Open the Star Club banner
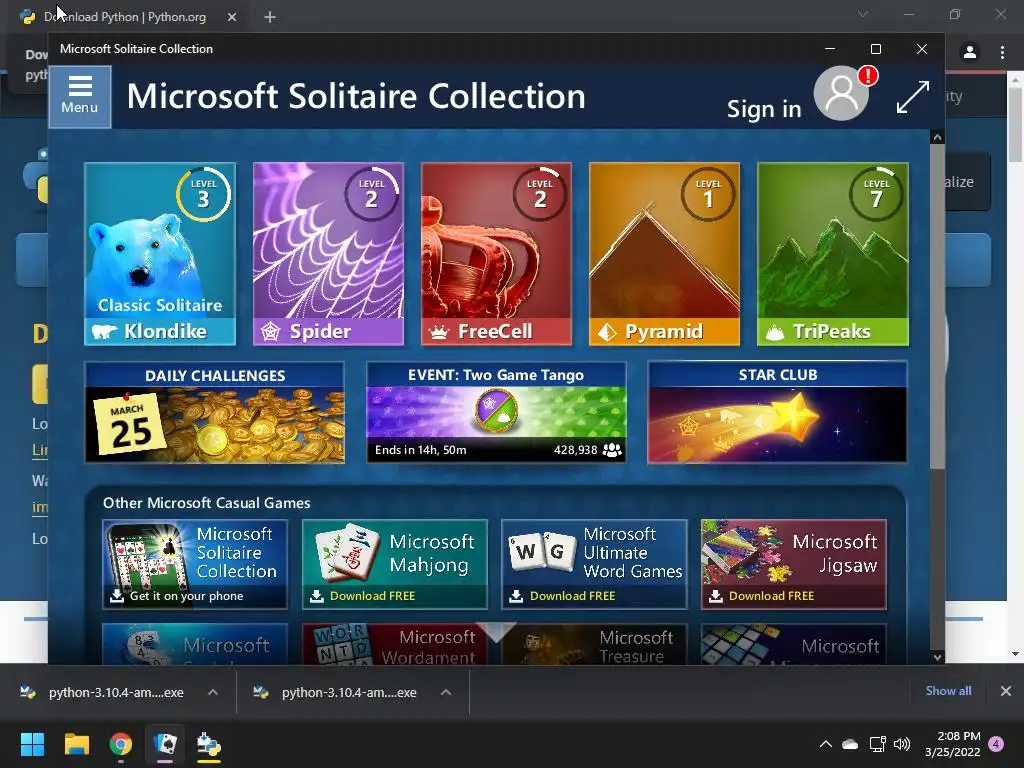This screenshot has width=1024, height=768. (777, 412)
